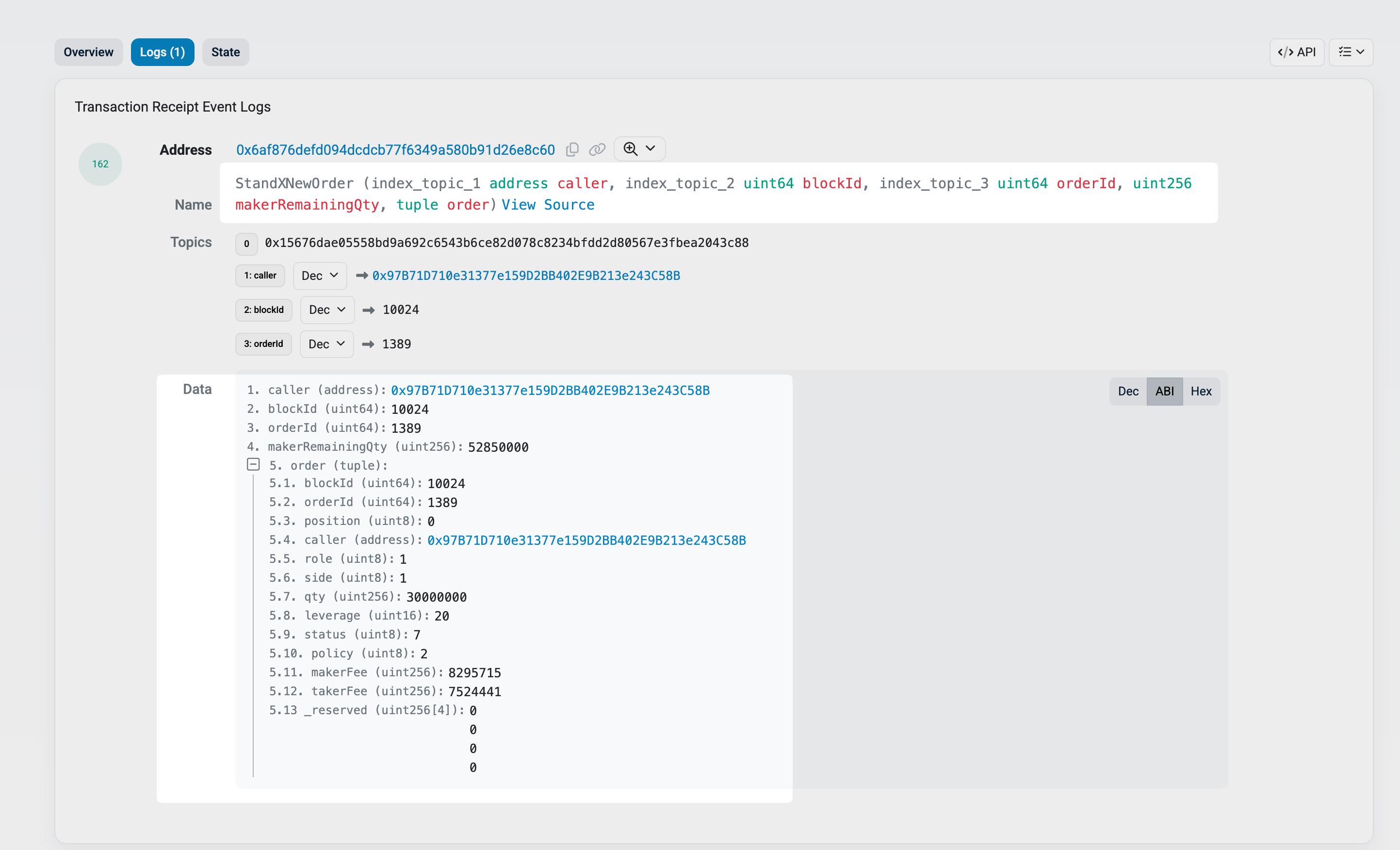Click the View Source link
1400x850 pixels.
(548, 205)
